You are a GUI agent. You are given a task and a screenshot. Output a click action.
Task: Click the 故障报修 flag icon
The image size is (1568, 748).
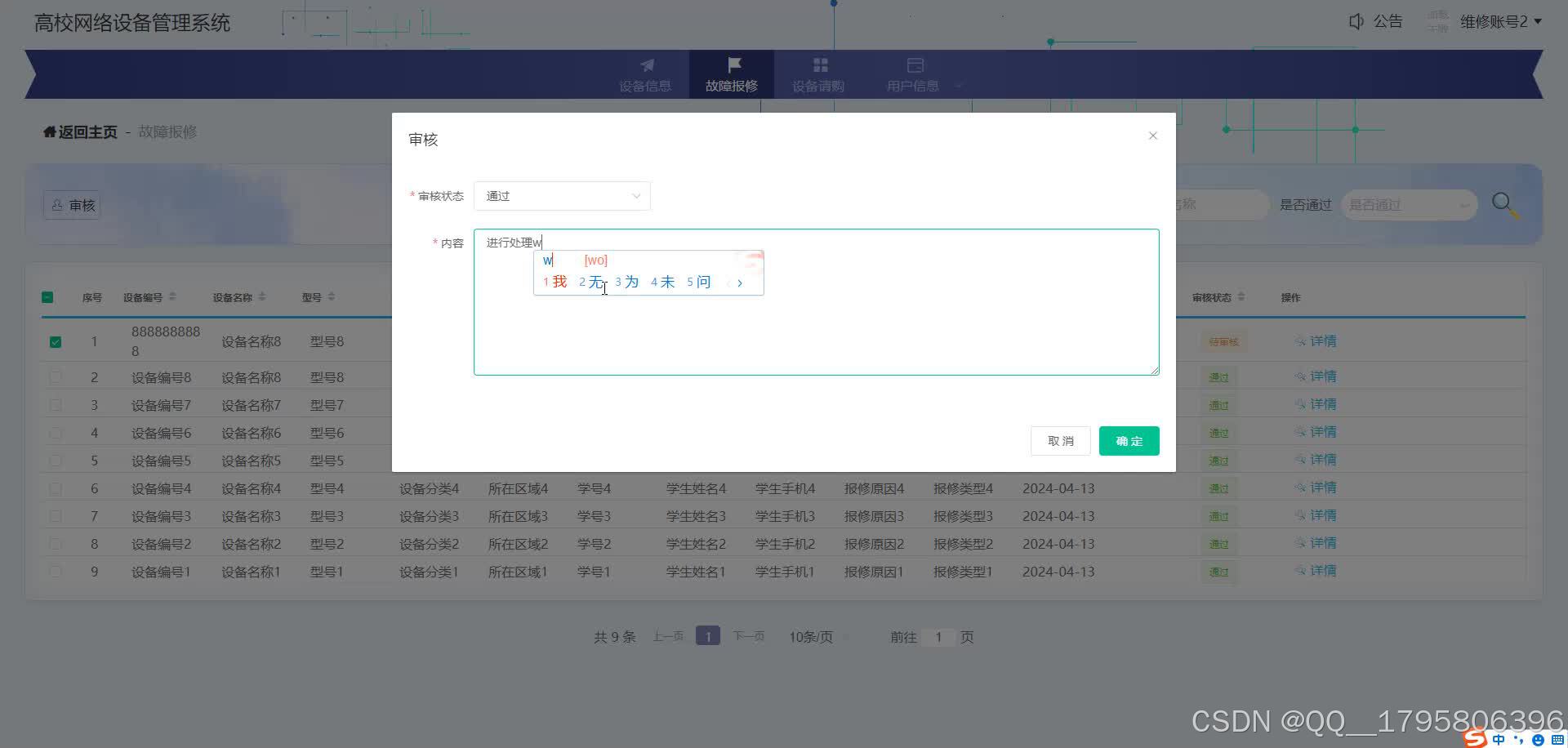(733, 65)
